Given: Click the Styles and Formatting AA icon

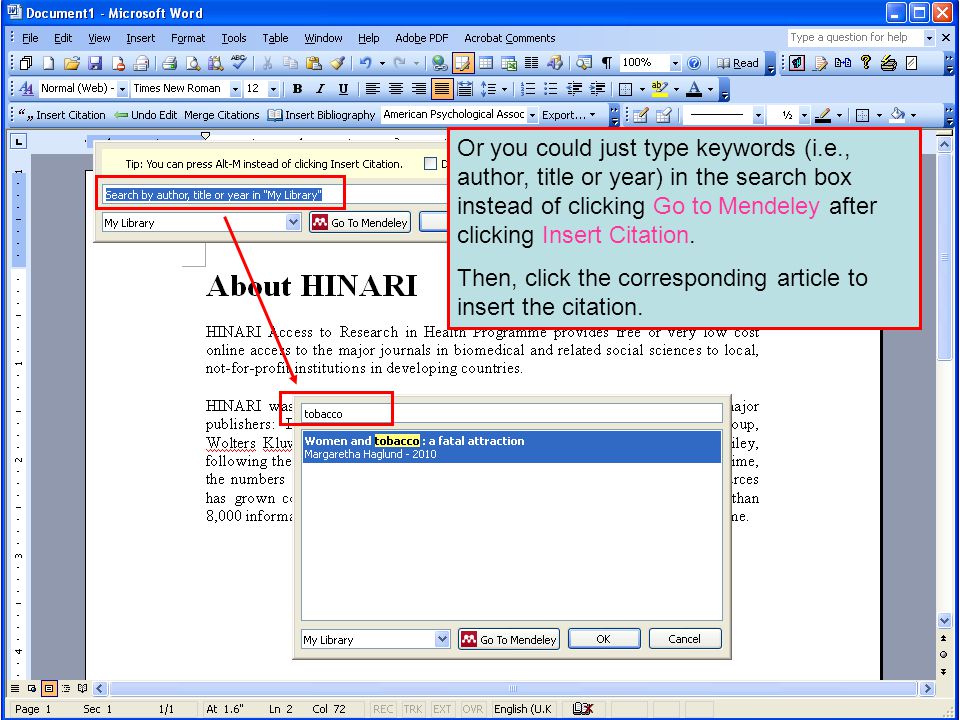Looking at the screenshot, I should (x=26, y=89).
